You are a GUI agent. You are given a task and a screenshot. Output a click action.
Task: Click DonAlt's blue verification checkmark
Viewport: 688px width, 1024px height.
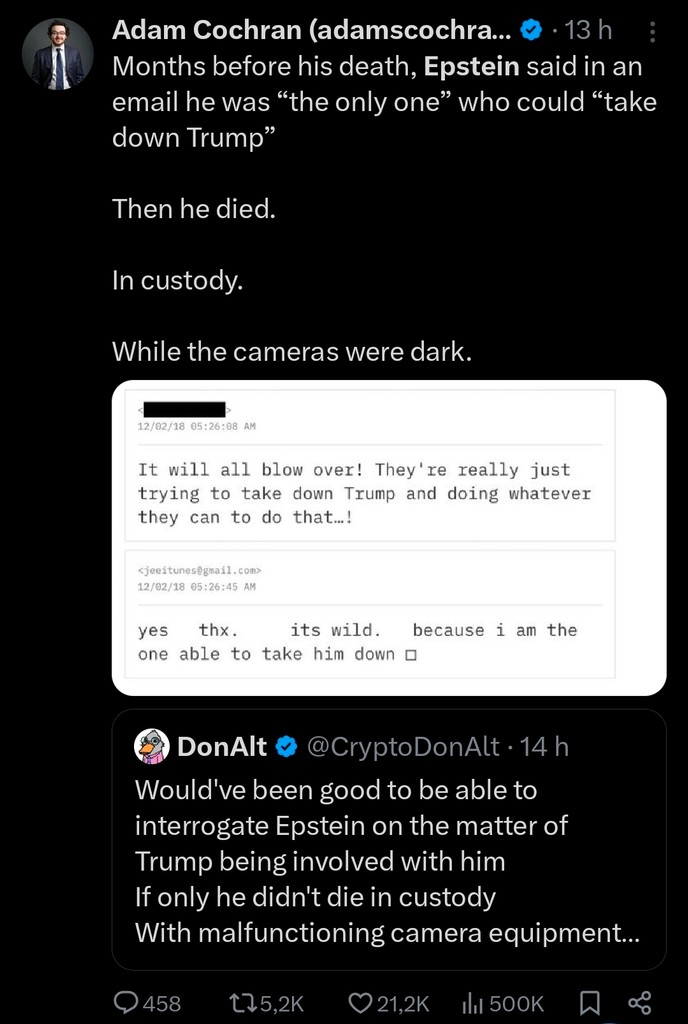tap(288, 745)
